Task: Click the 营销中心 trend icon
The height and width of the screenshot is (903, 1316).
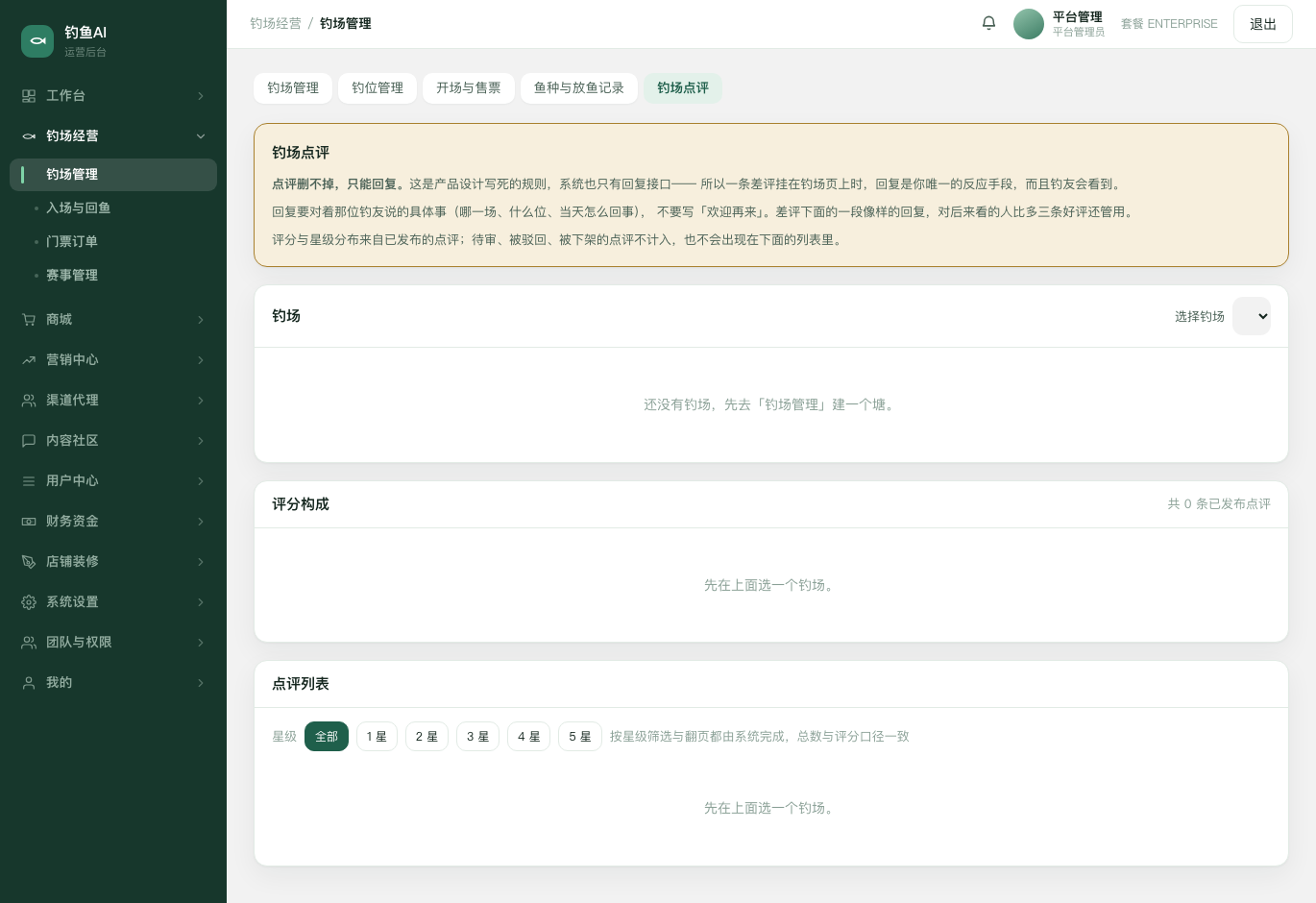Action: pyautogui.click(x=29, y=360)
